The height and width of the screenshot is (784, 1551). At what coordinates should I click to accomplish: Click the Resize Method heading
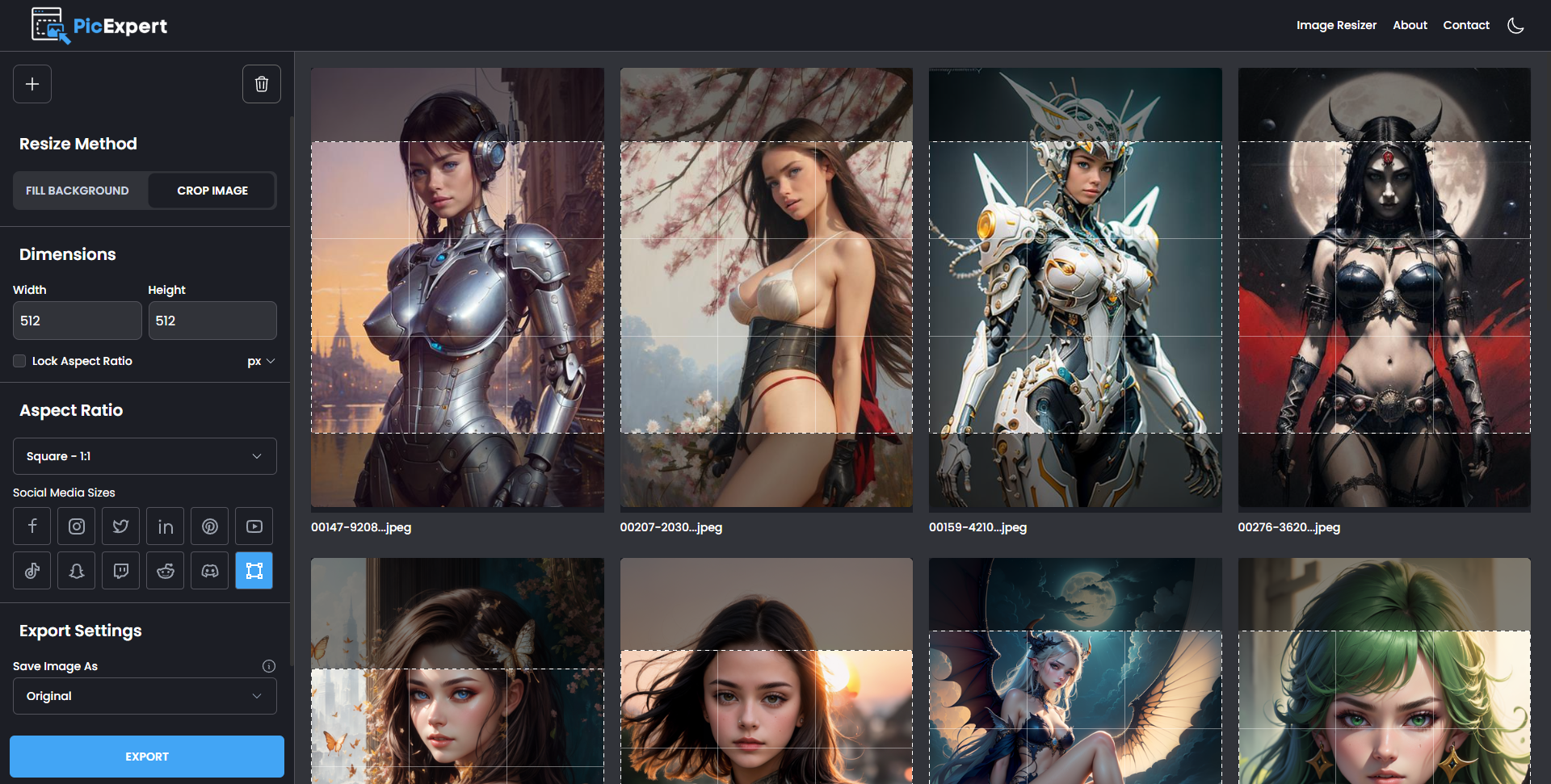click(x=78, y=144)
